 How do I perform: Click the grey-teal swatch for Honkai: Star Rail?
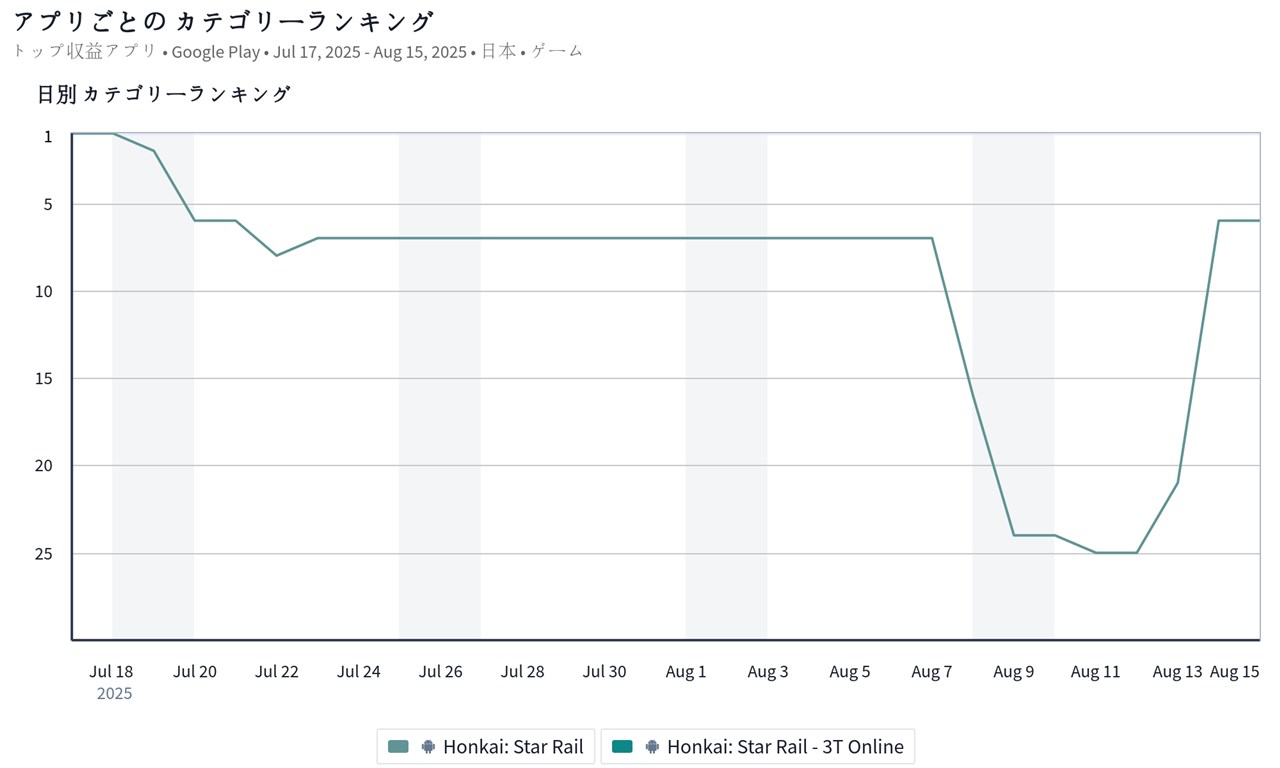[x=398, y=746]
